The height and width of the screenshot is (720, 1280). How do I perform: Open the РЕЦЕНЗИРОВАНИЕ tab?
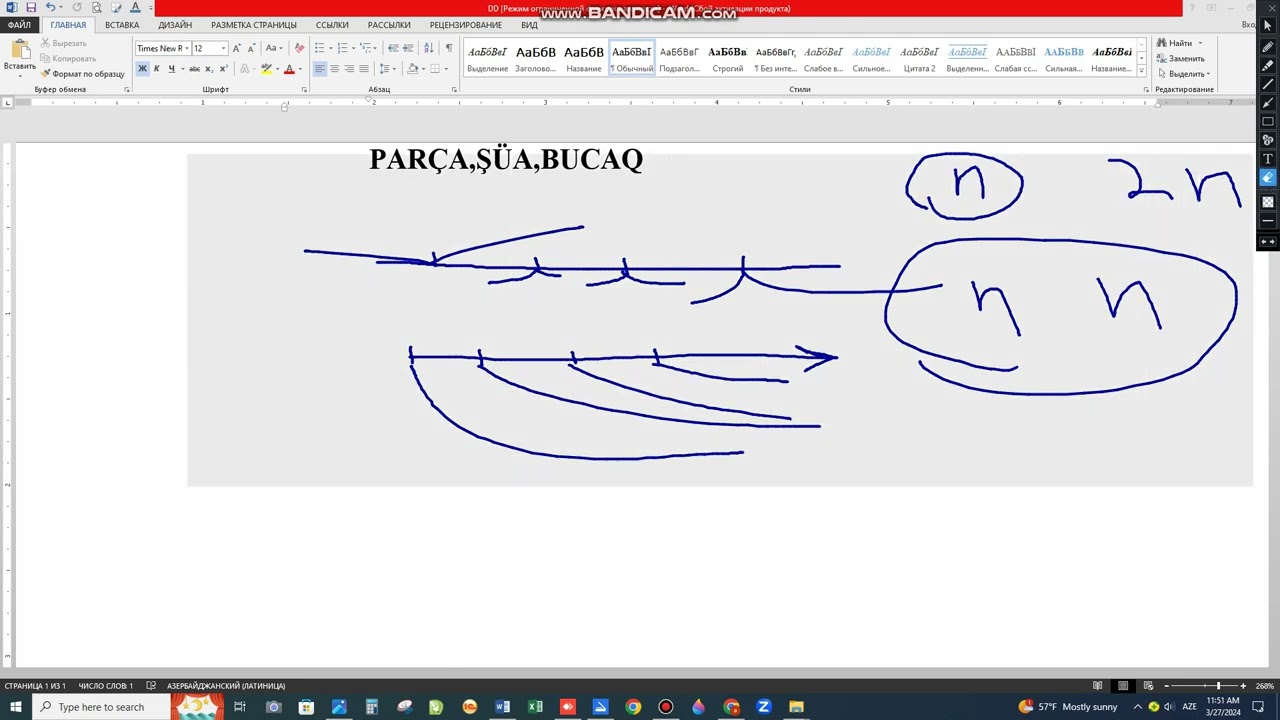466,25
